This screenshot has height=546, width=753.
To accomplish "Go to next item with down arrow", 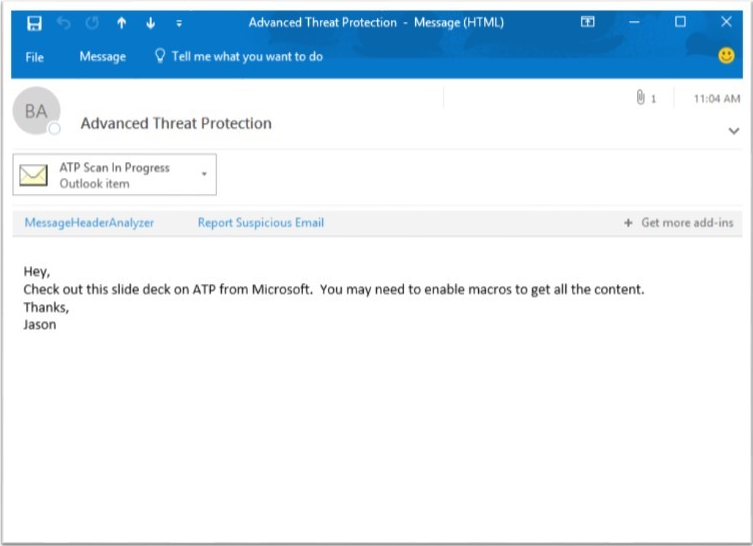I will 150,23.
